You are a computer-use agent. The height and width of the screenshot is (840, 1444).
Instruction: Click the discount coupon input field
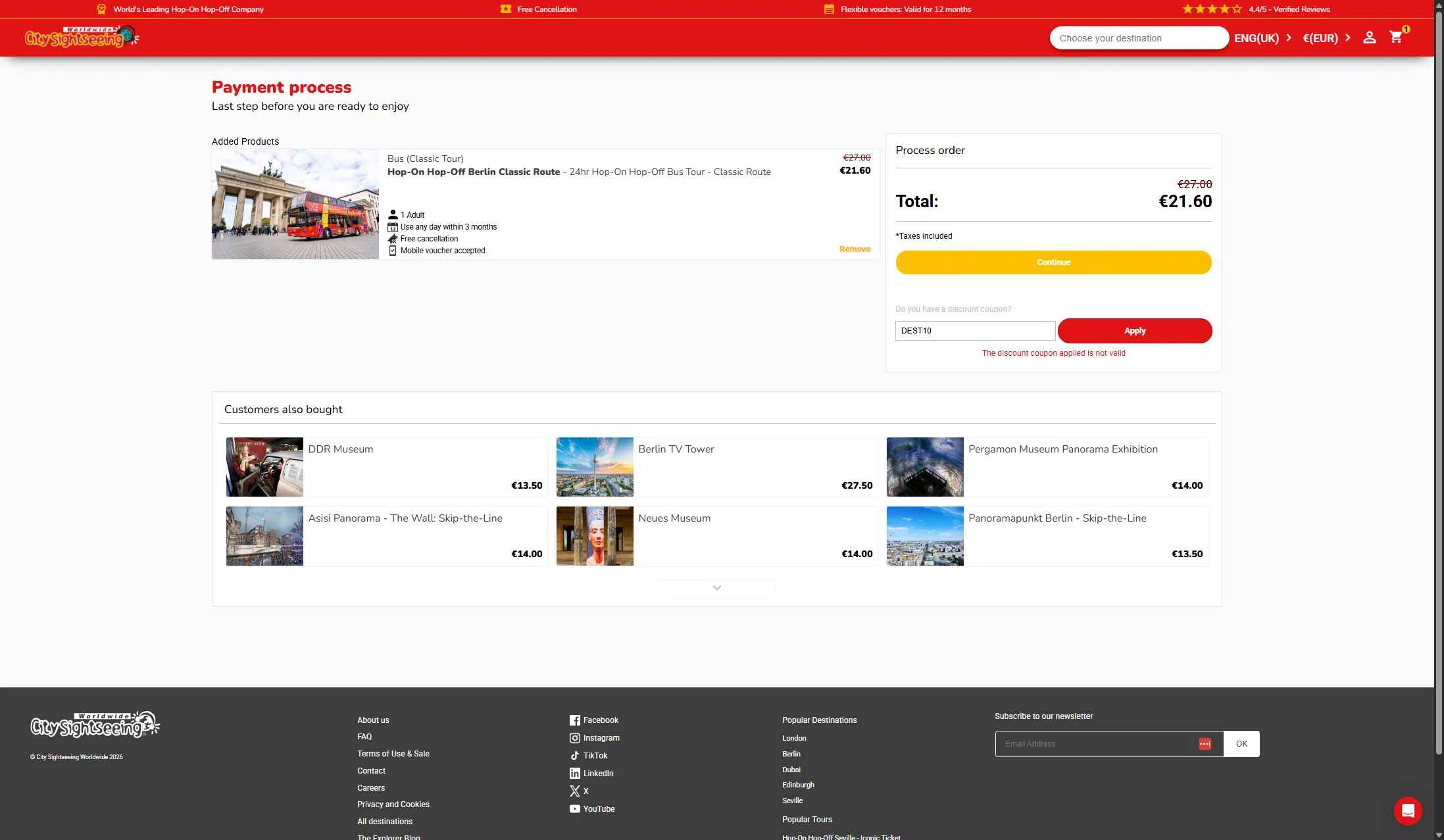[x=975, y=331]
